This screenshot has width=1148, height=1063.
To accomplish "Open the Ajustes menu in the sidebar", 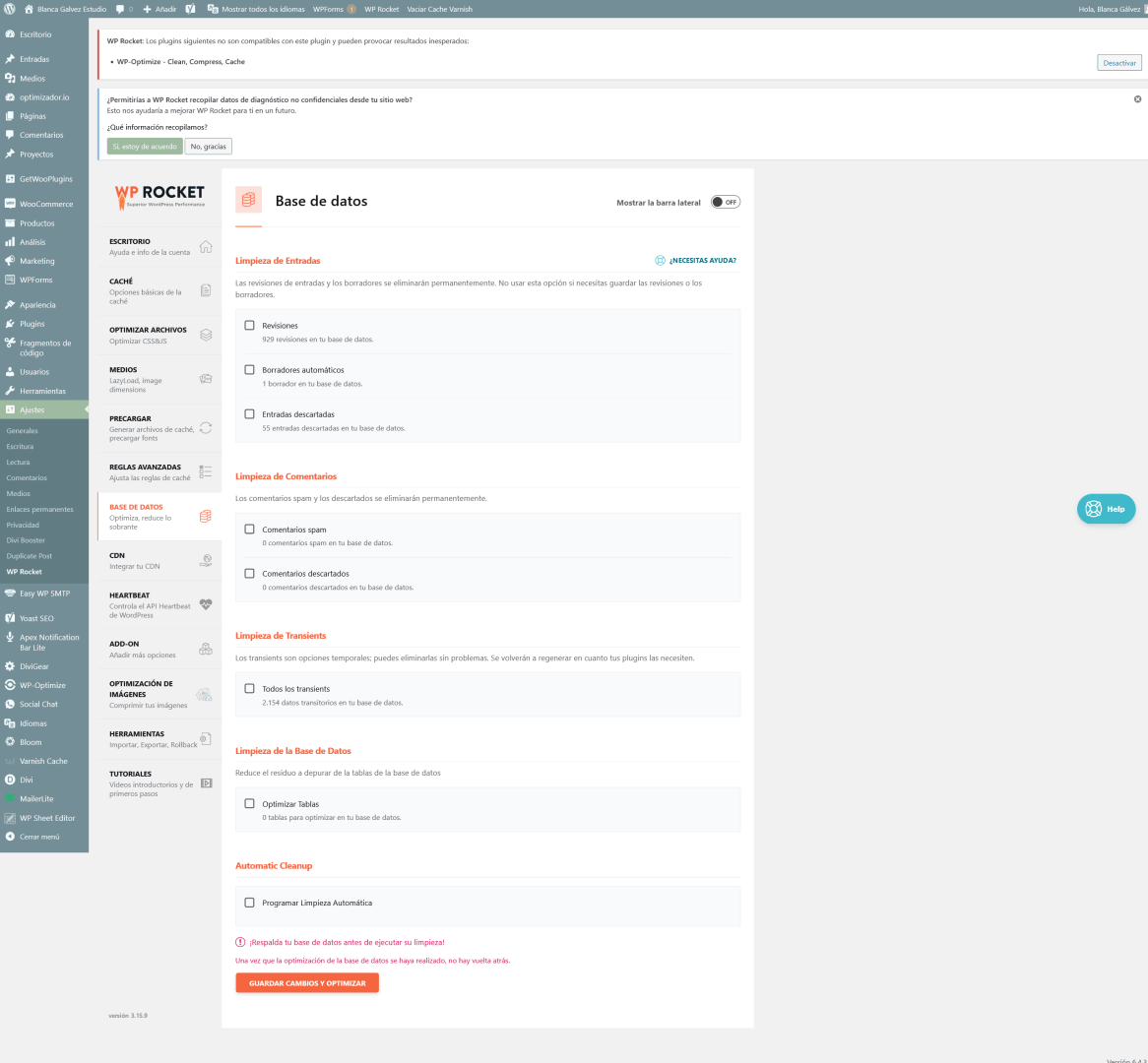I will (x=44, y=410).
